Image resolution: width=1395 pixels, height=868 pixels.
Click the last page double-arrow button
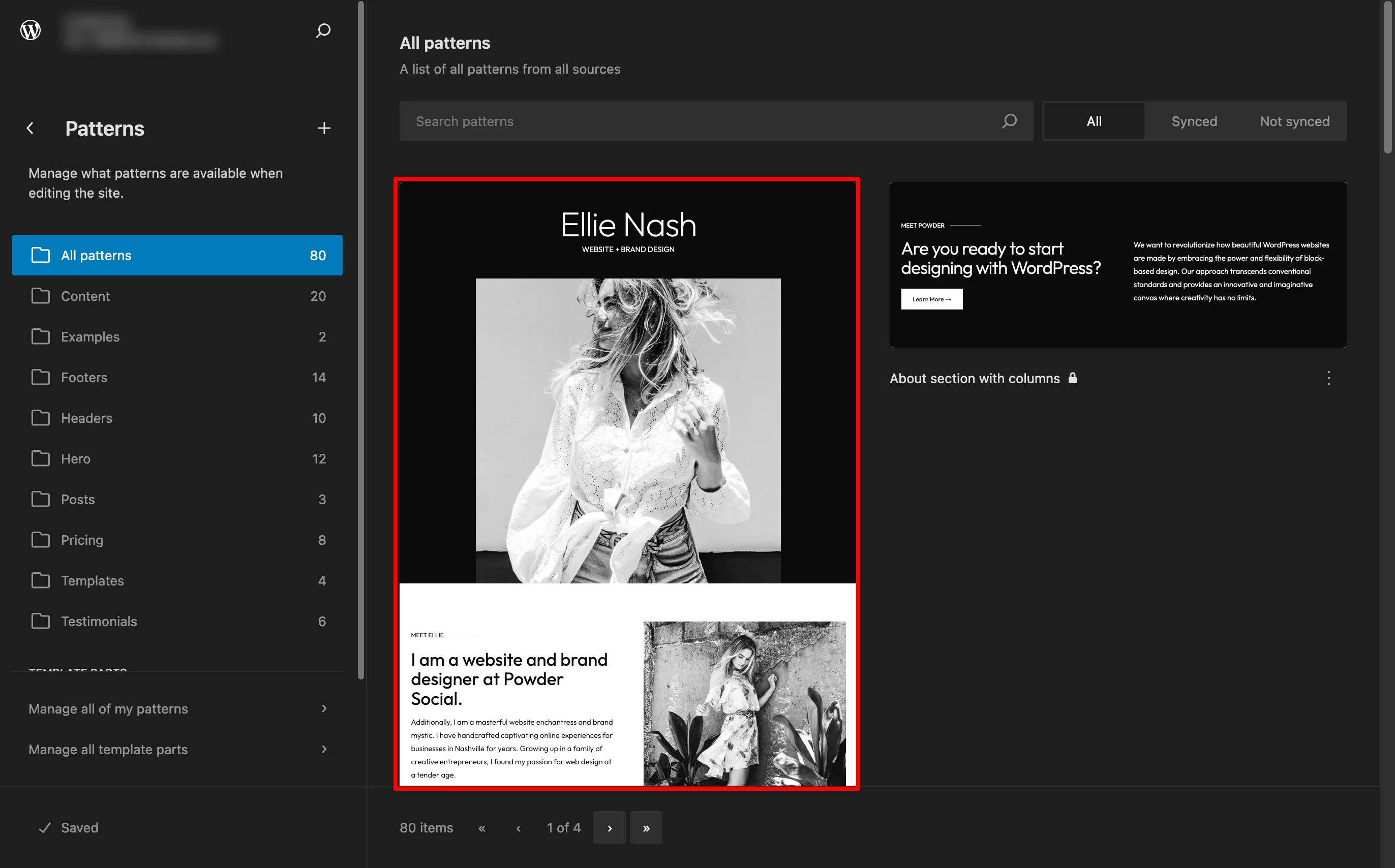[646, 827]
